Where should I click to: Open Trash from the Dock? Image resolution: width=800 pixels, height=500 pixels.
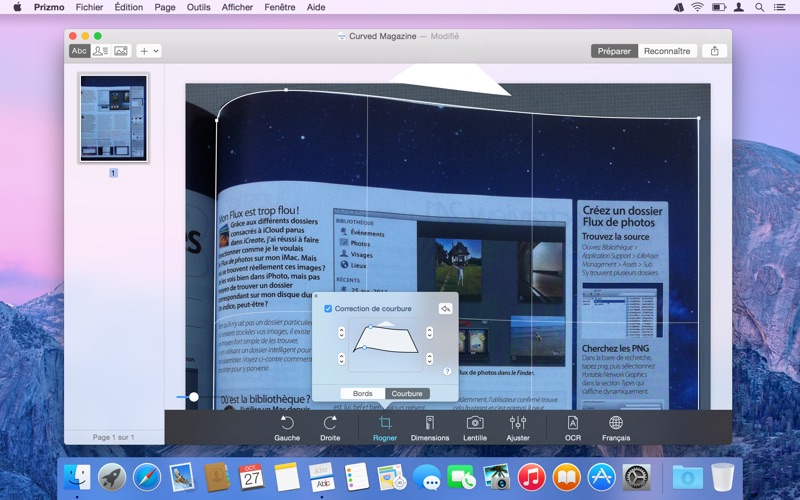click(722, 477)
